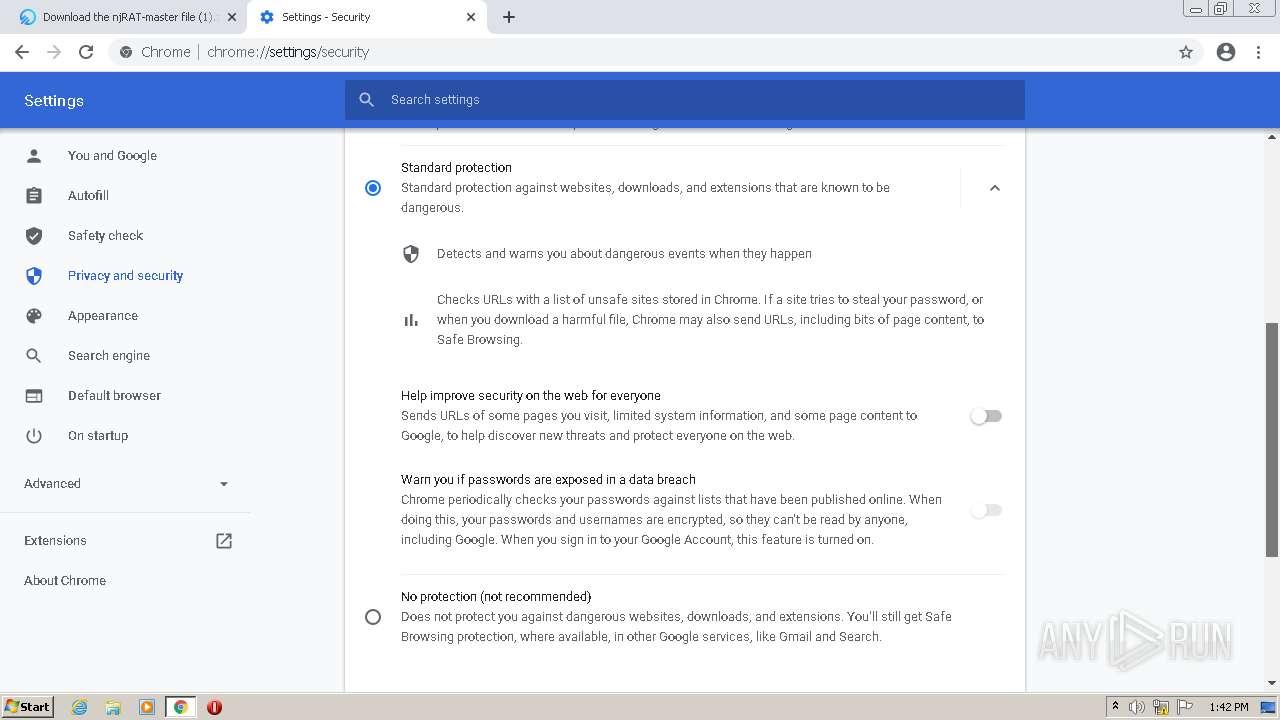Click the palette icon beside Appearance
Viewport: 1280px width, 720px height.
(x=34, y=315)
